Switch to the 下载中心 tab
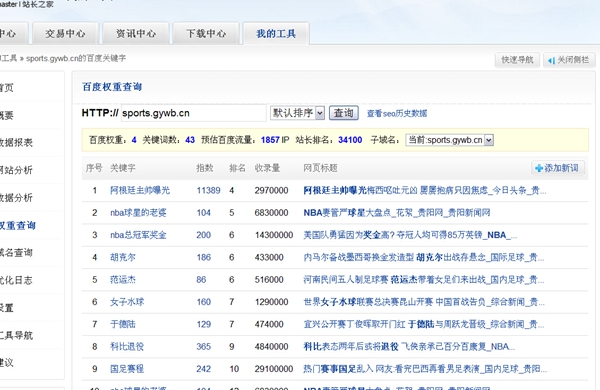The height and width of the screenshot is (390, 600). (x=206, y=34)
